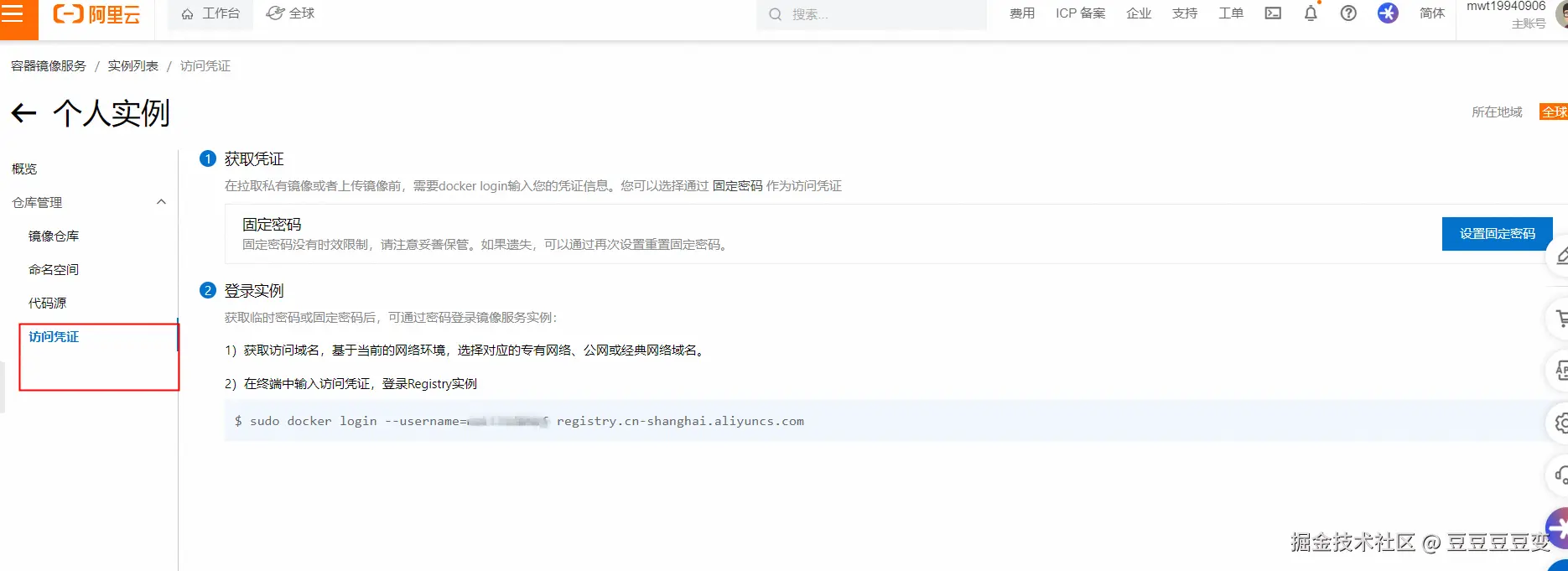This screenshot has width=1568, height=571.
Task: Select 访问凭证 in the sidebar
Action: (x=54, y=337)
